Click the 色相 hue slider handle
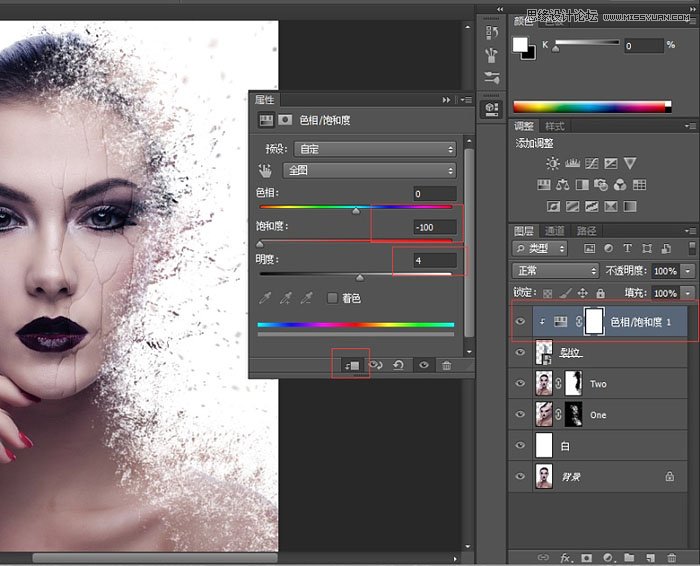Viewport: 700px width, 566px height. click(x=356, y=211)
